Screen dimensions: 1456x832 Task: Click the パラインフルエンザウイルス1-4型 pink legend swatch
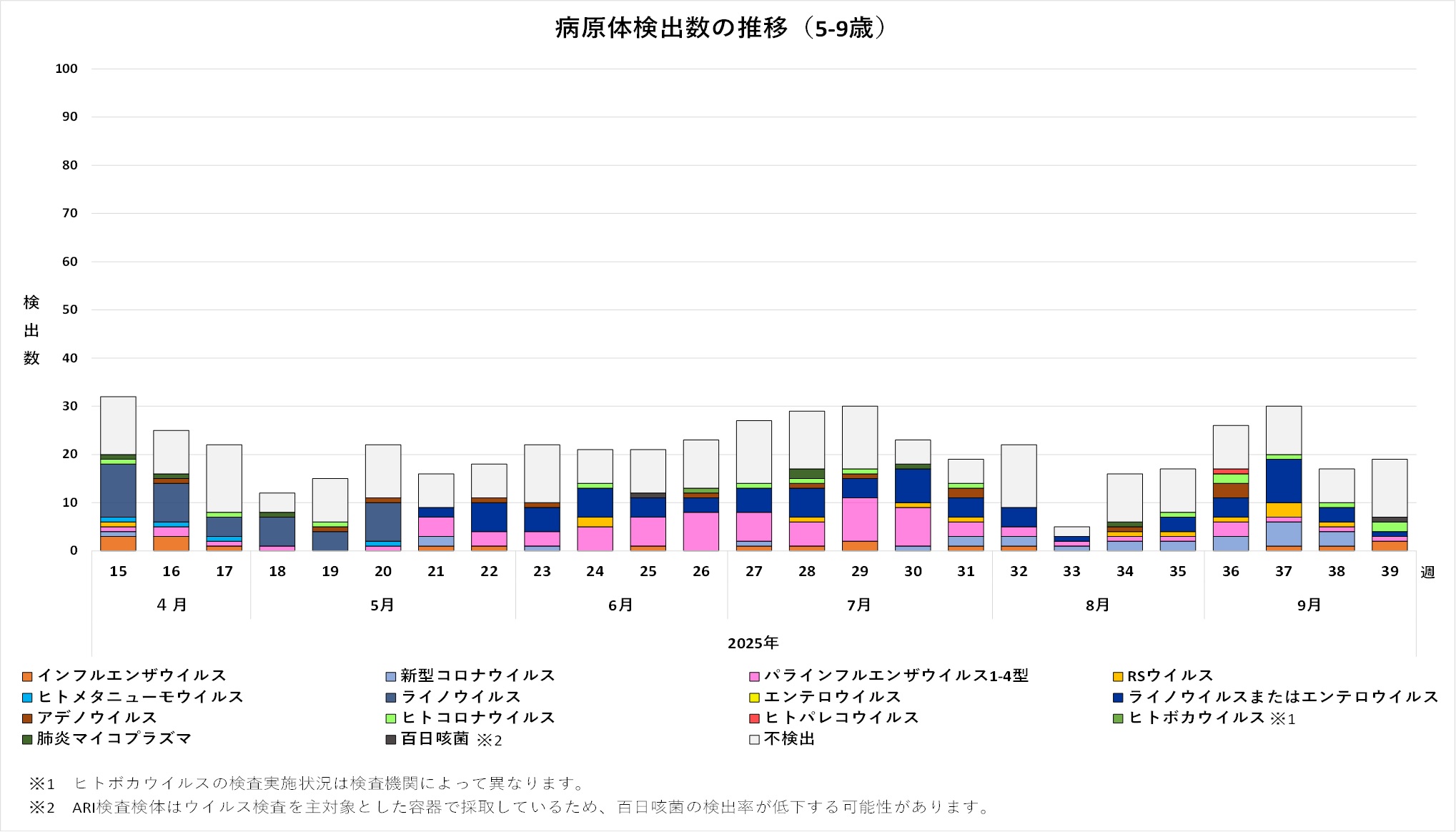click(754, 676)
